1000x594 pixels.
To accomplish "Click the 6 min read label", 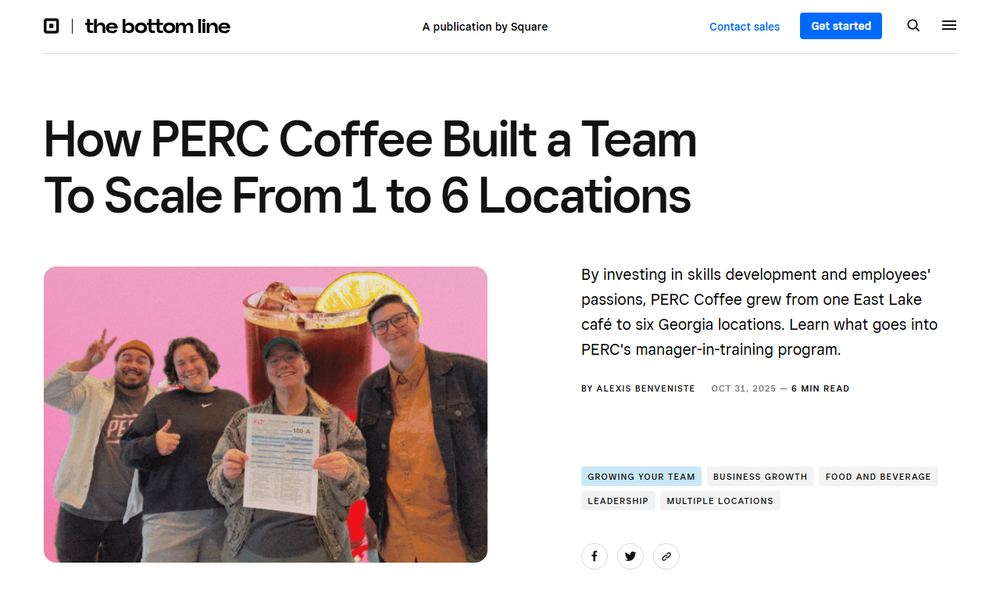I will [820, 389].
